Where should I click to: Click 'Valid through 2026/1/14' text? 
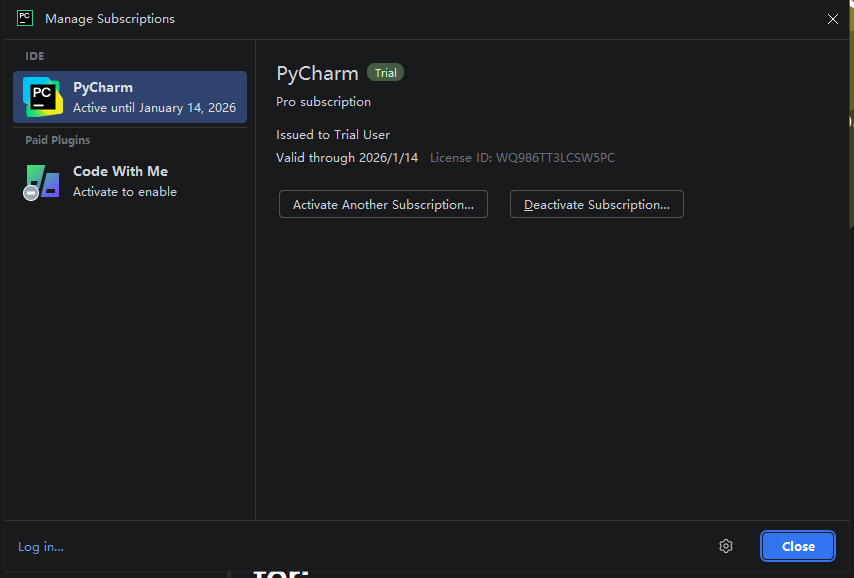click(x=347, y=158)
